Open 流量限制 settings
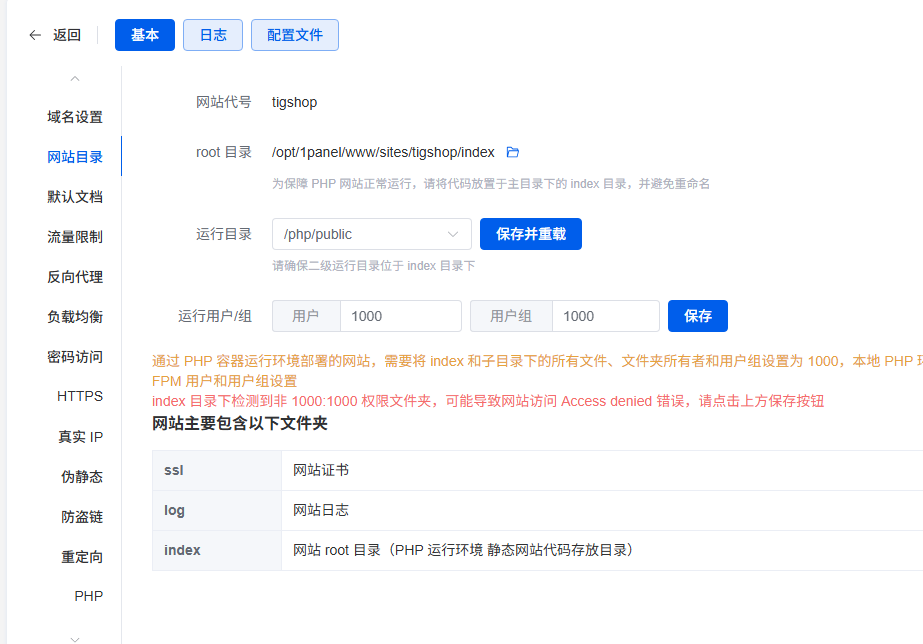 [x=75, y=237]
